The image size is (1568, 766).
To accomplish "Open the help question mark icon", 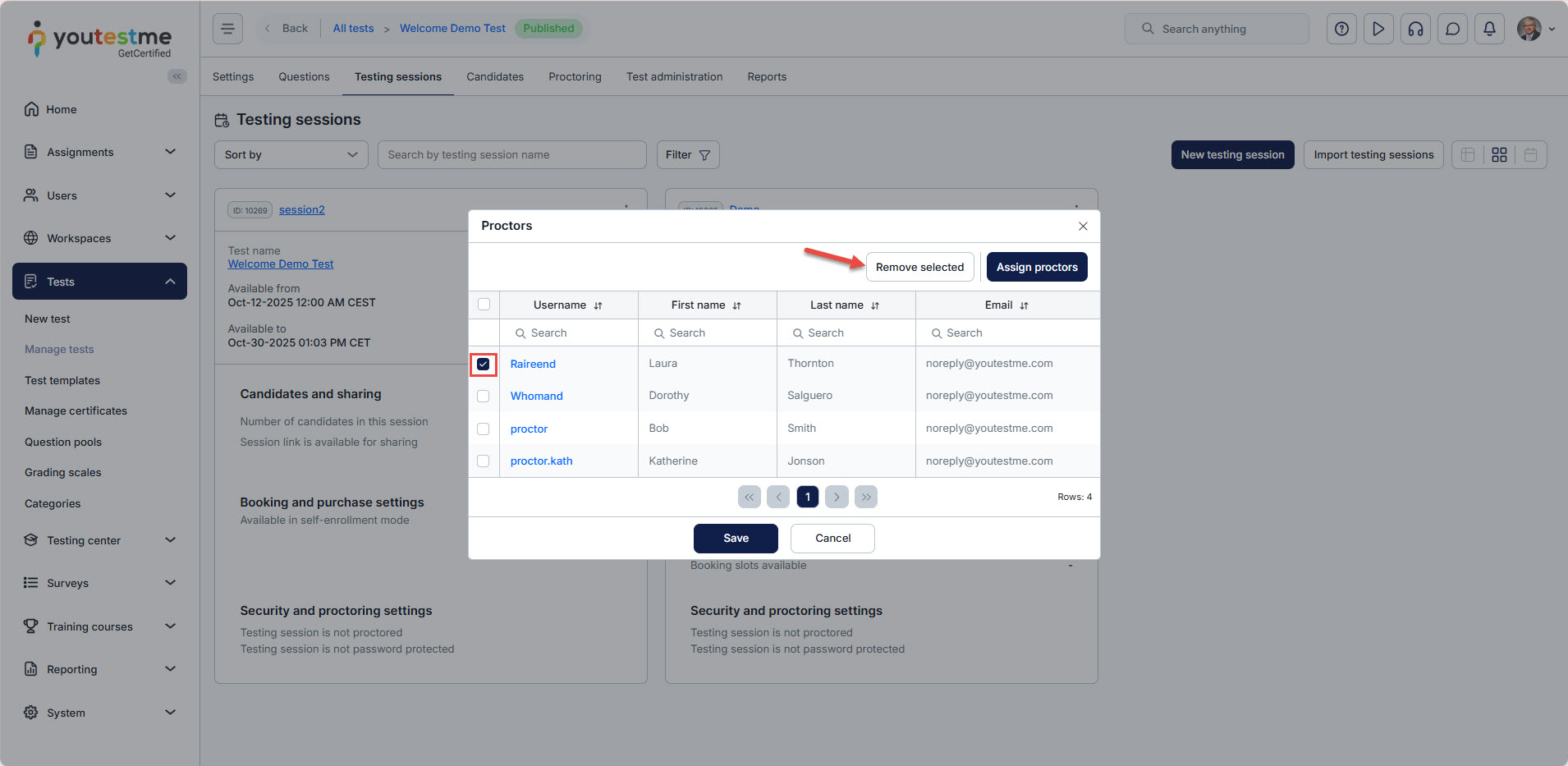I will (1341, 29).
